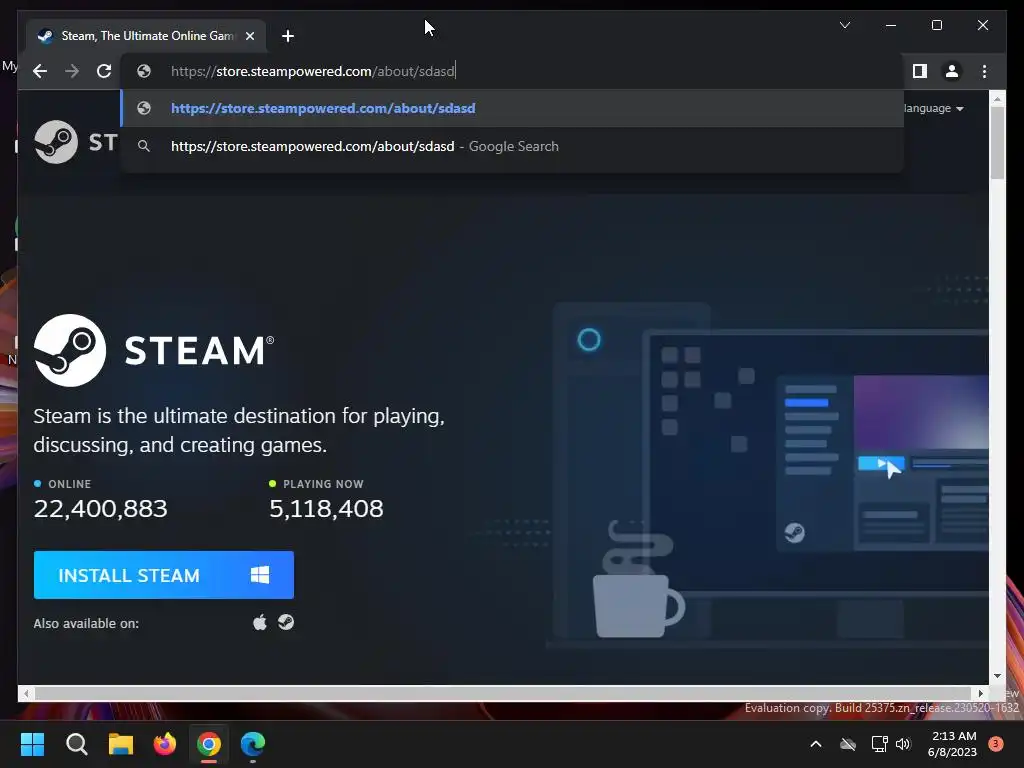Click the INSTALL STEAM button
The image size is (1024, 768).
(164, 575)
